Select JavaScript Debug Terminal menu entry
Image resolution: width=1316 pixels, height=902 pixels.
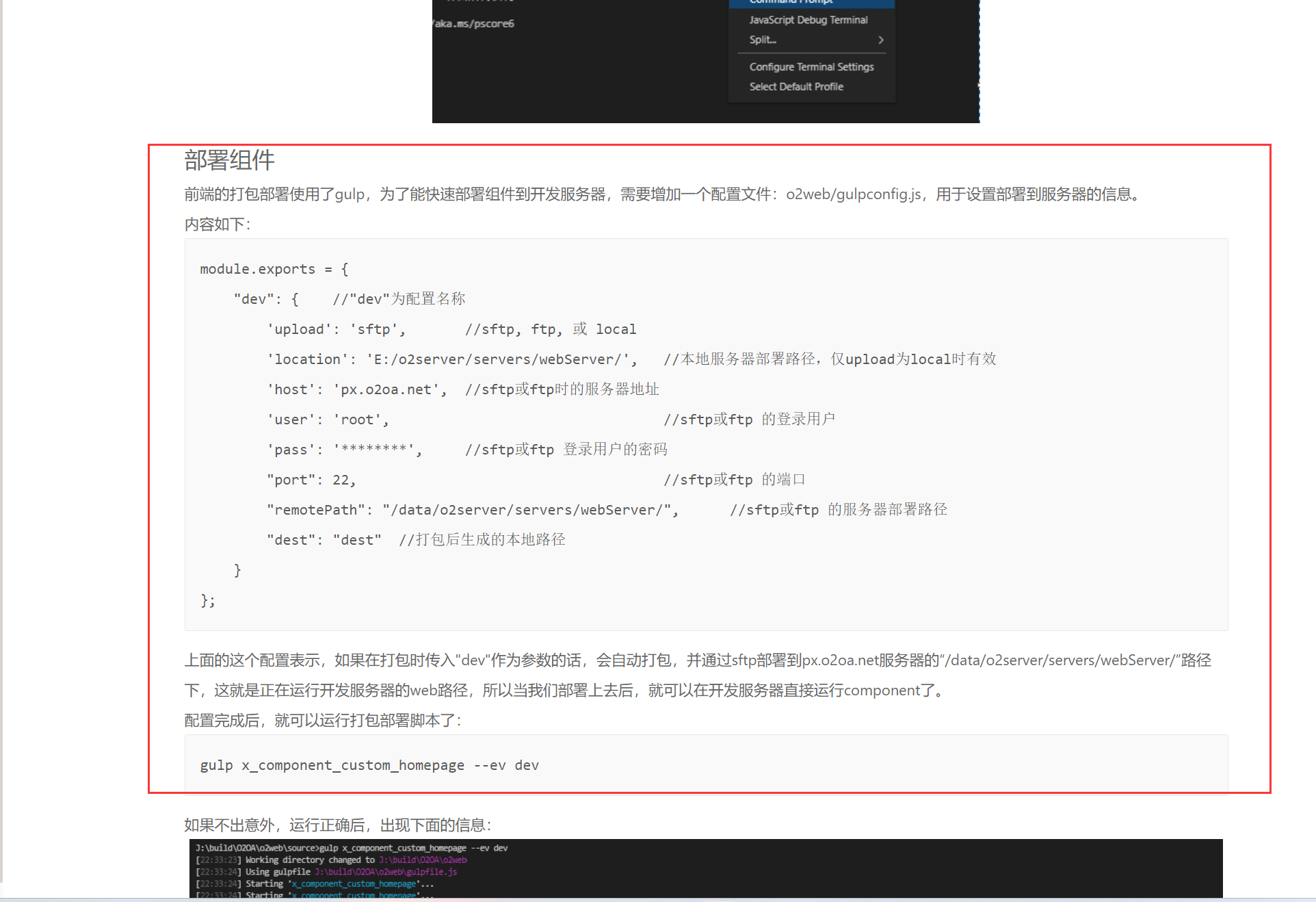pos(808,21)
